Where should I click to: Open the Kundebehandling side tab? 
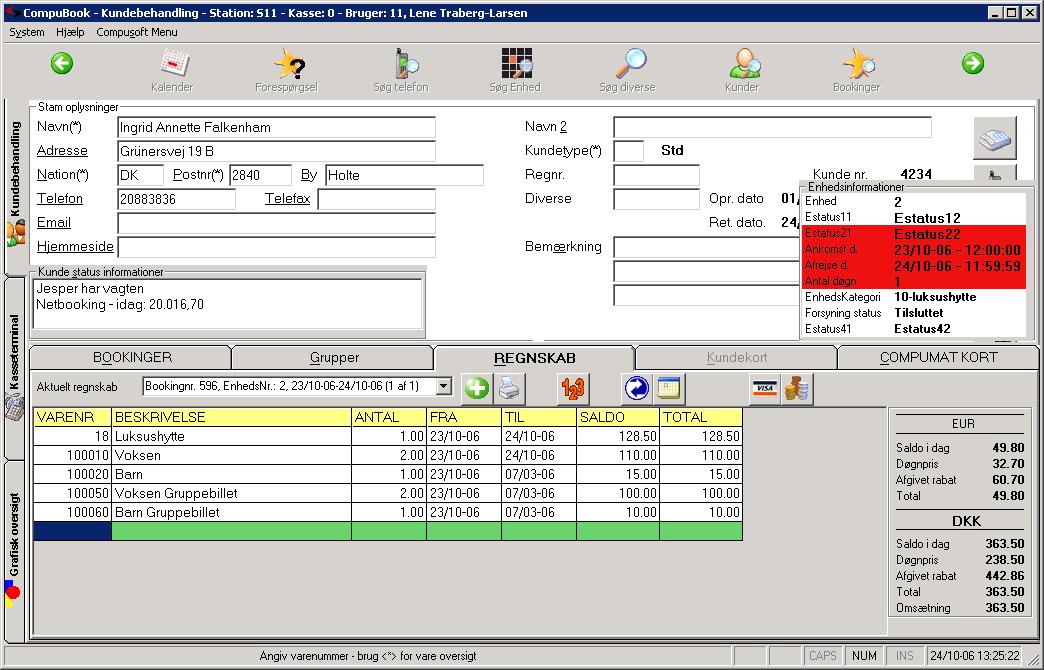[15, 186]
